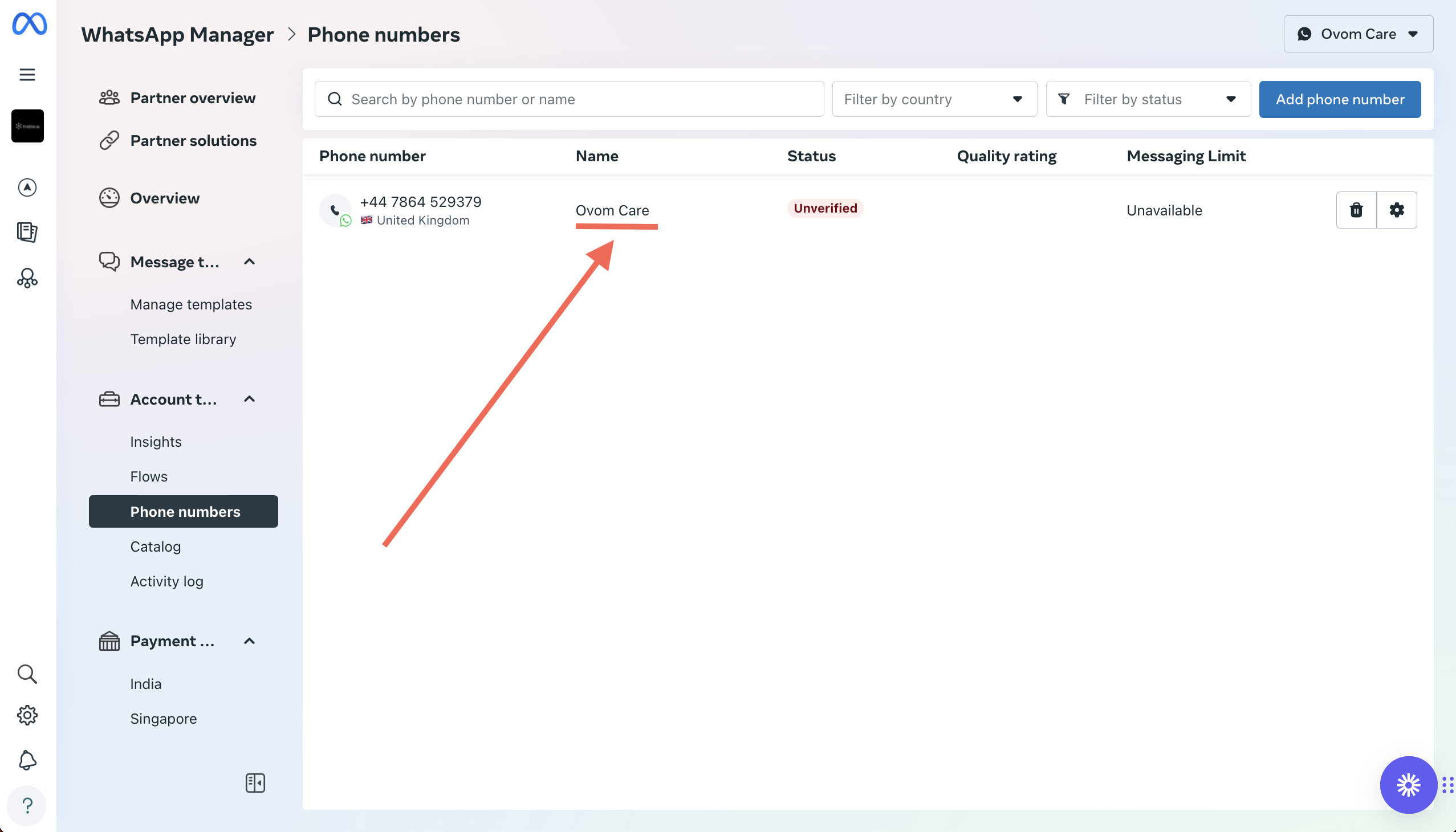
Task: Click the Name column header
Action: click(x=597, y=156)
